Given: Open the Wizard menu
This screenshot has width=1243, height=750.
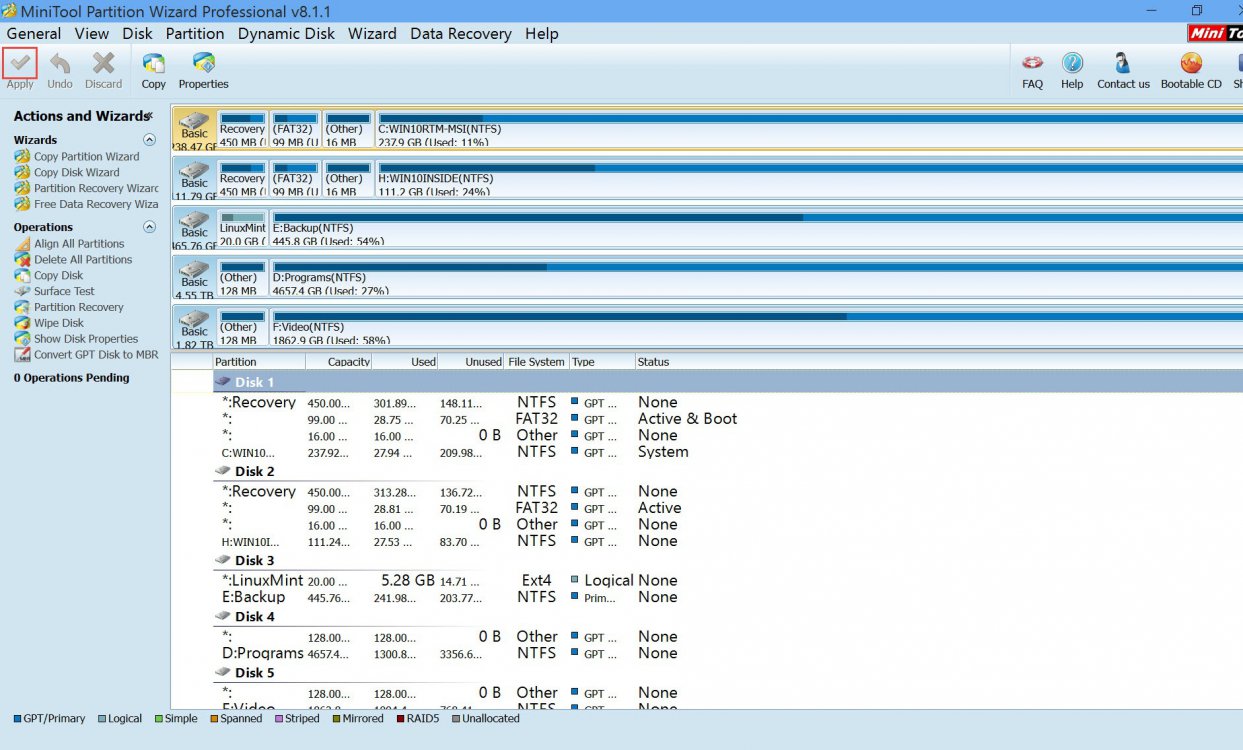Looking at the screenshot, I should (372, 33).
